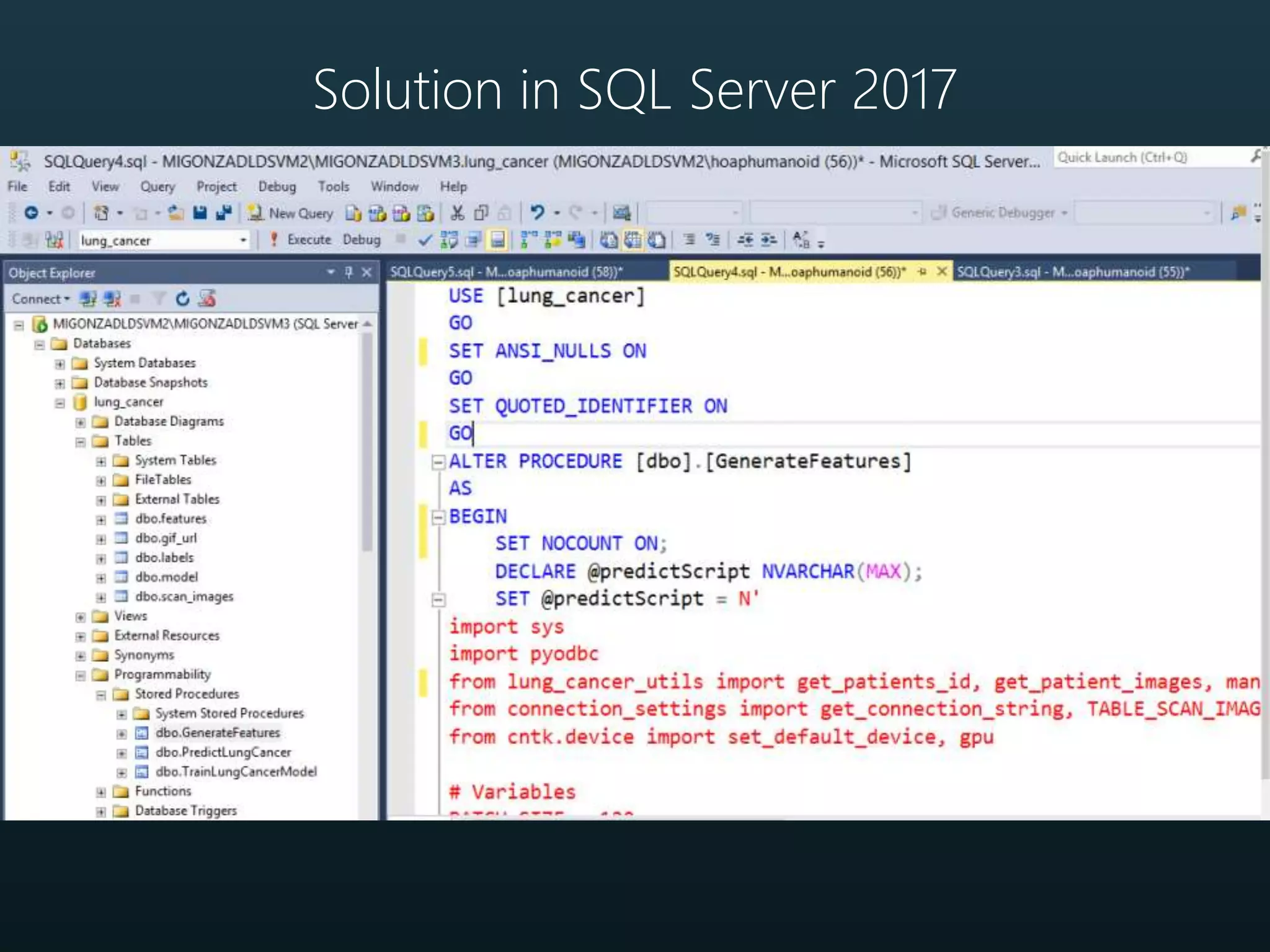Collapse the ALTER PROCEDURE code block
This screenshot has width=1270, height=952.
[x=438, y=462]
